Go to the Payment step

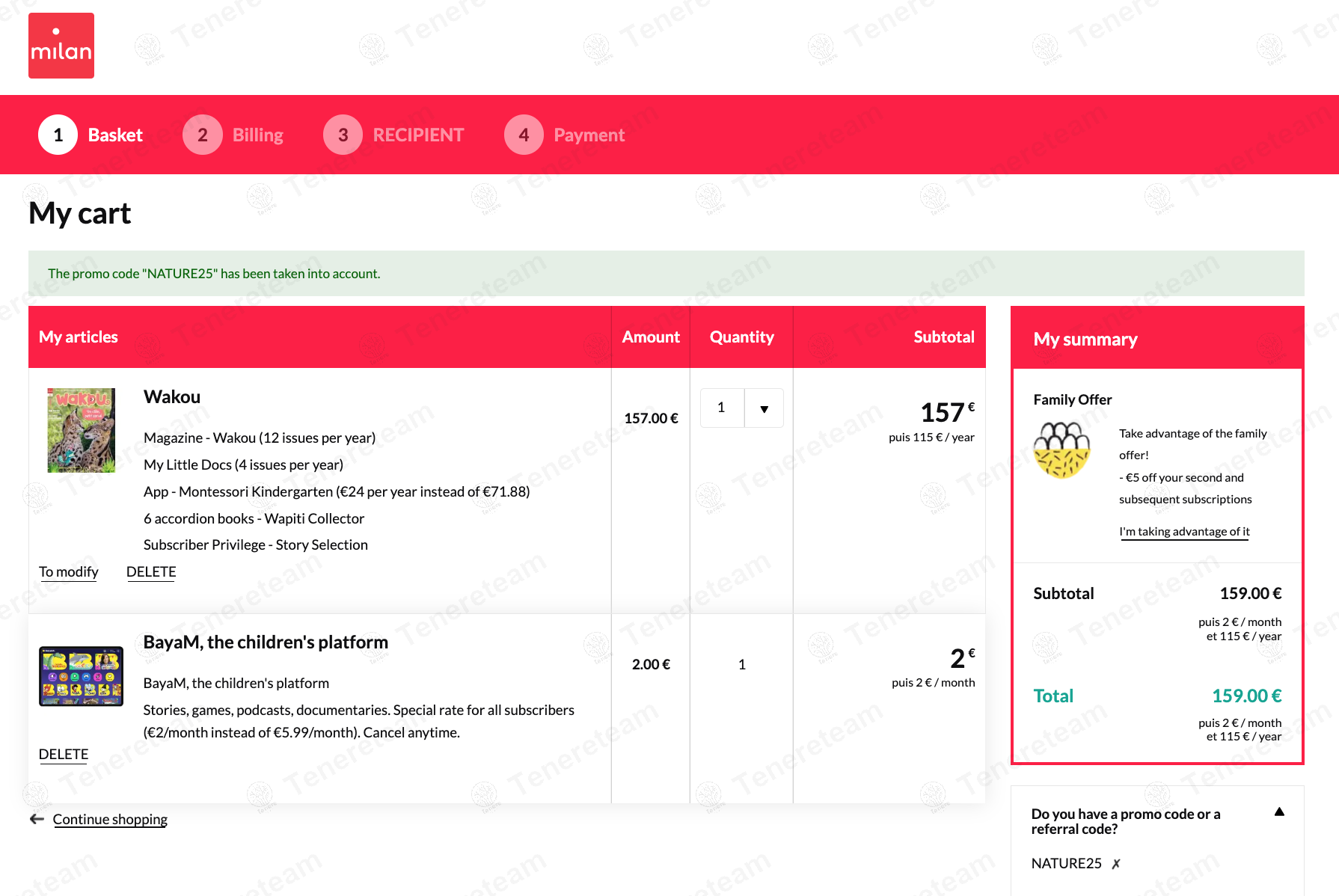click(x=564, y=135)
